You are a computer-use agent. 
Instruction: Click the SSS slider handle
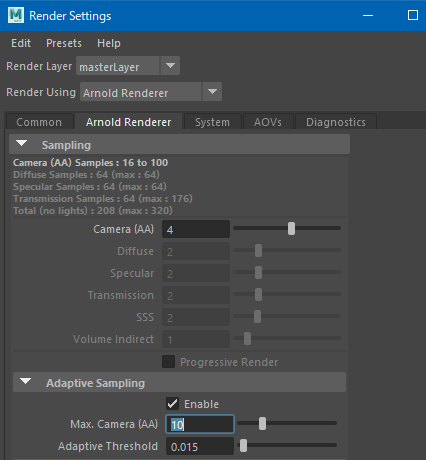click(257, 317)
